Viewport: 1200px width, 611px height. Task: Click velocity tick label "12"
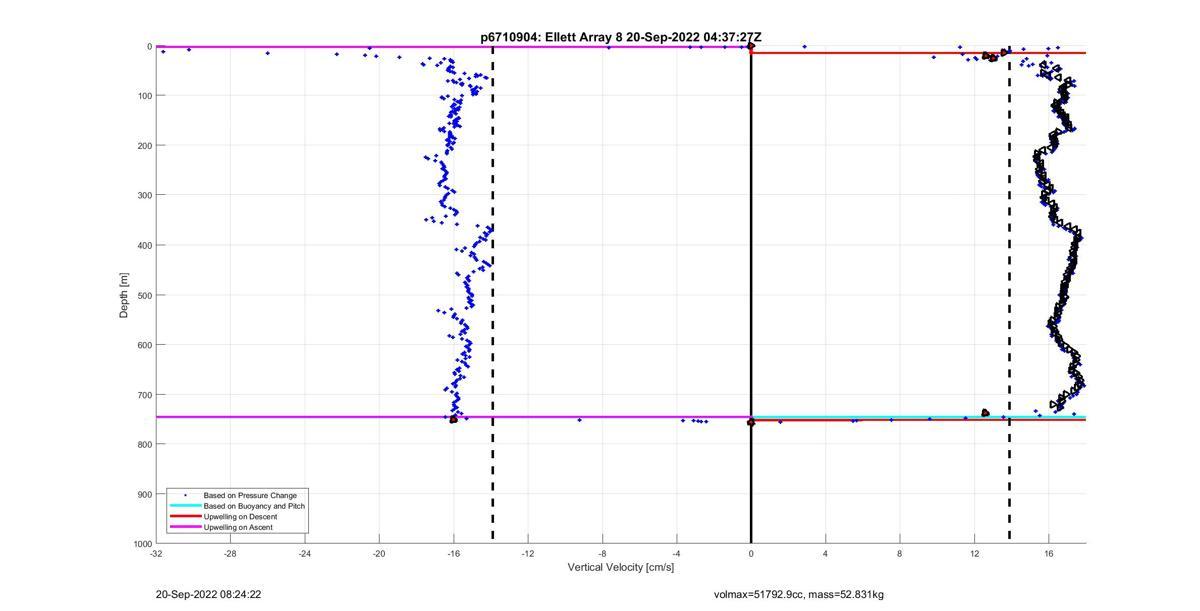point(974,553)
